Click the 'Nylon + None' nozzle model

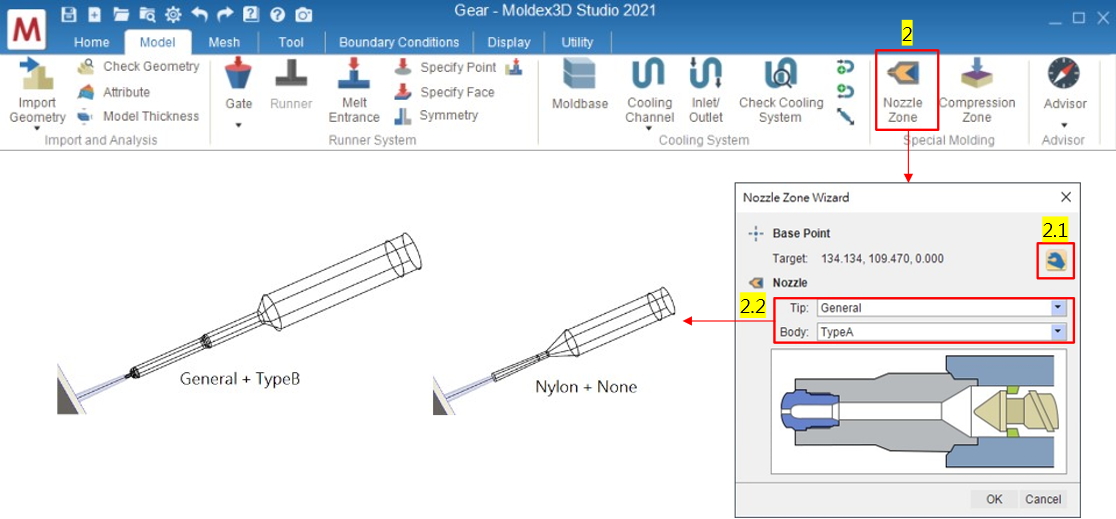(x=554, y=350)
